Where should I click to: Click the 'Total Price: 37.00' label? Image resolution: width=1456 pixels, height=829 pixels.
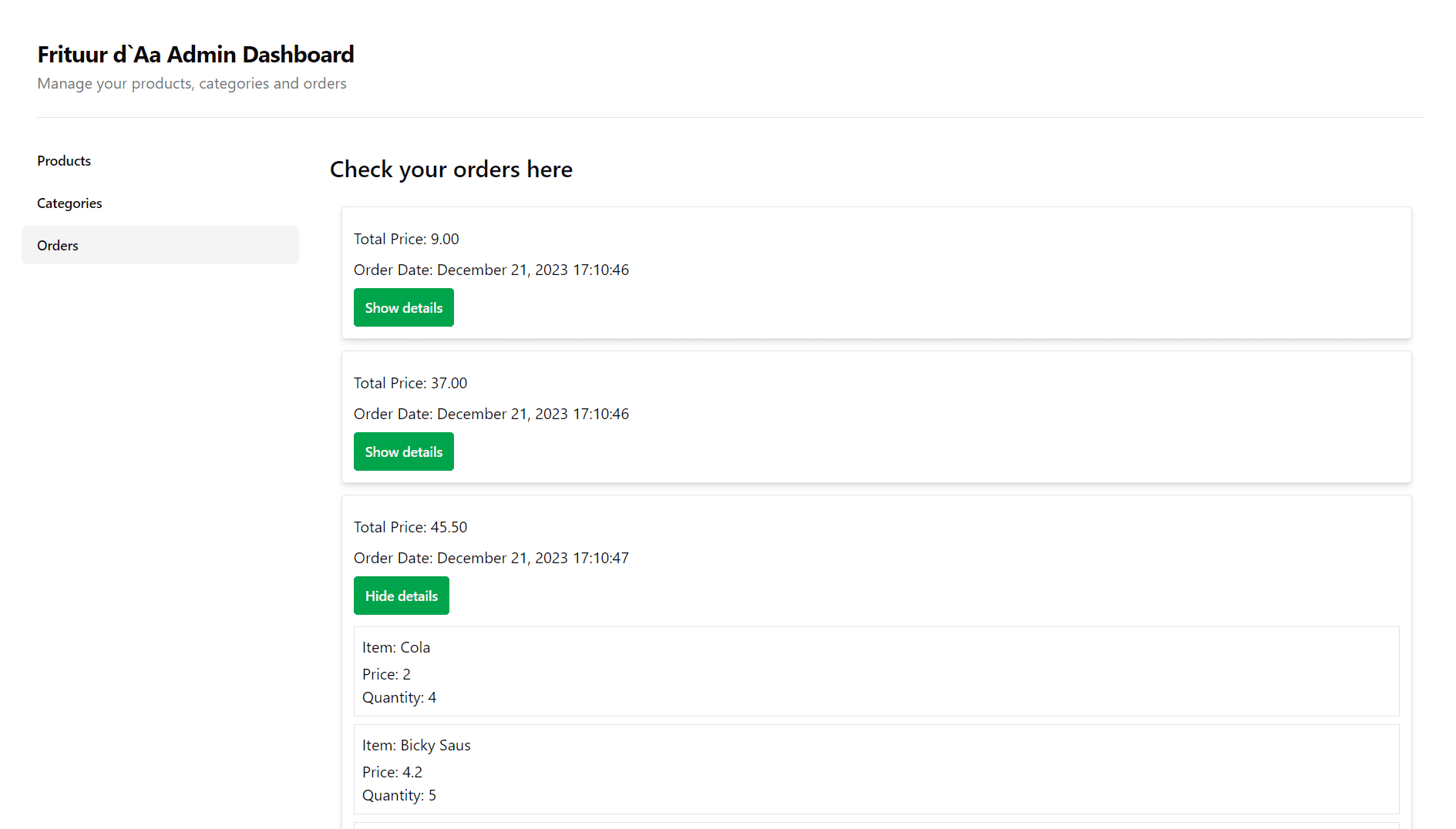(410, 384)
